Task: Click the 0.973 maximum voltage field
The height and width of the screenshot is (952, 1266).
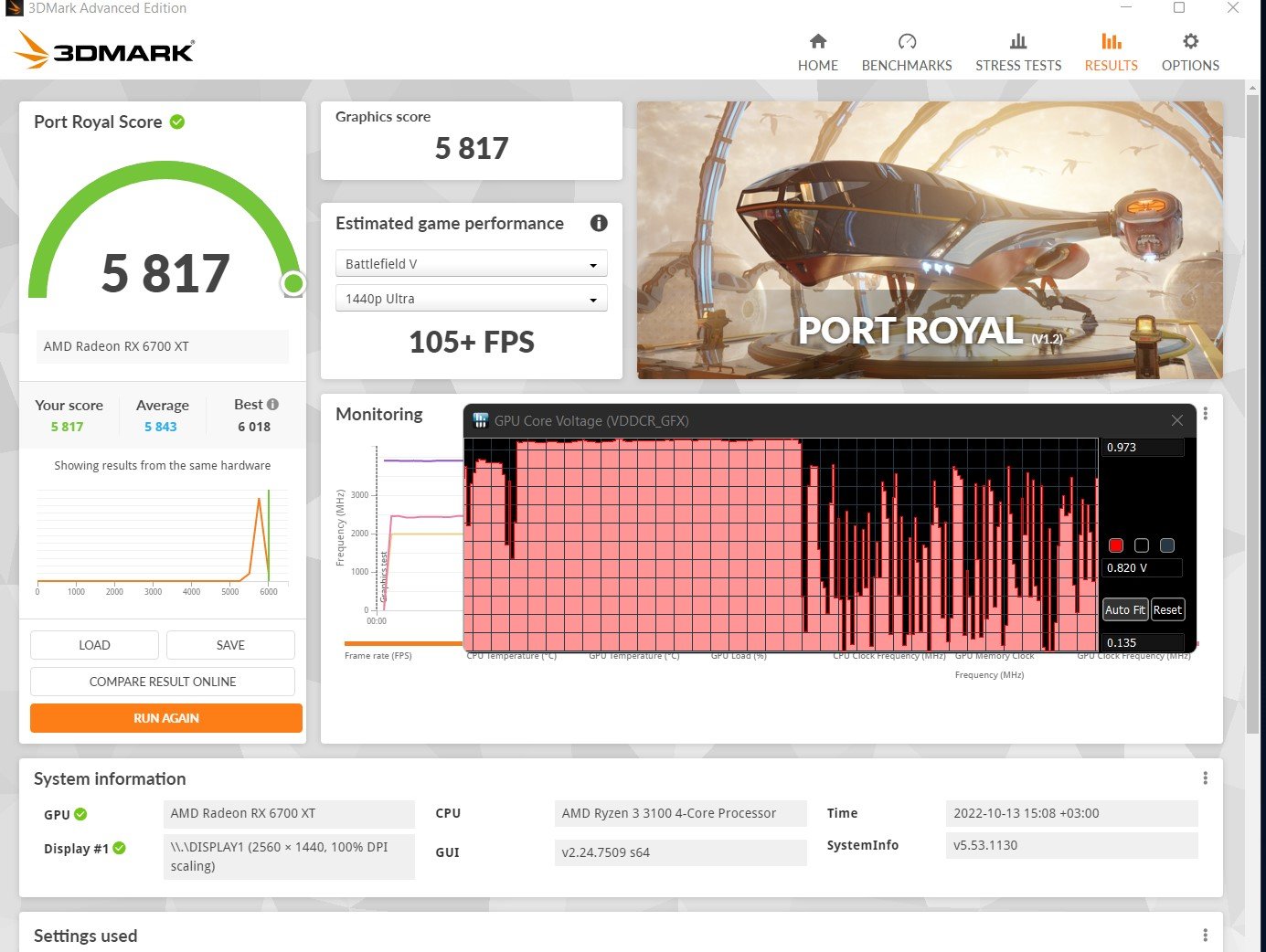Action: [1143, 447]
